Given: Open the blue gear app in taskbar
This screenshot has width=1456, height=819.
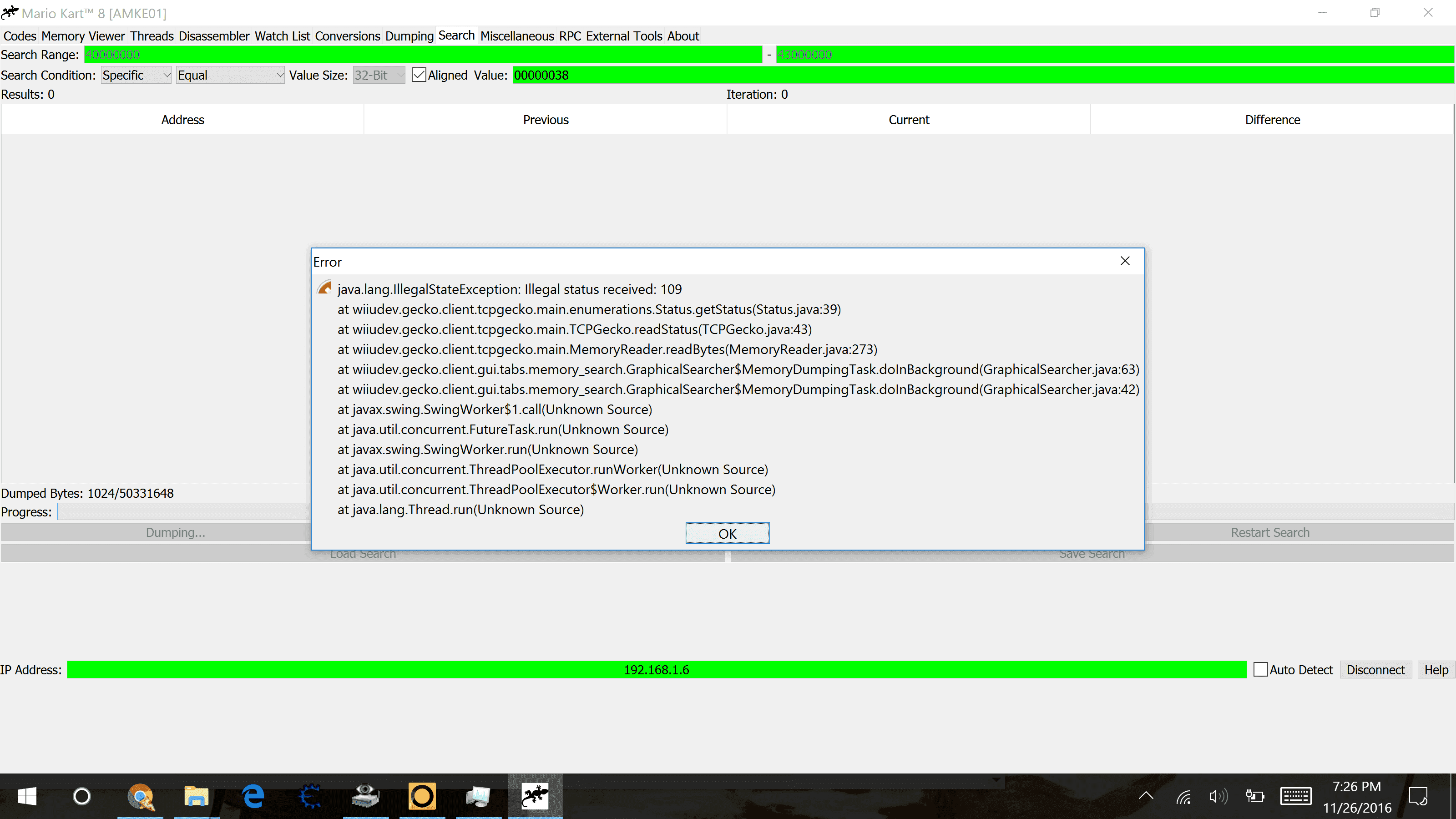Looking at the screenshot, I should (309, 796).
